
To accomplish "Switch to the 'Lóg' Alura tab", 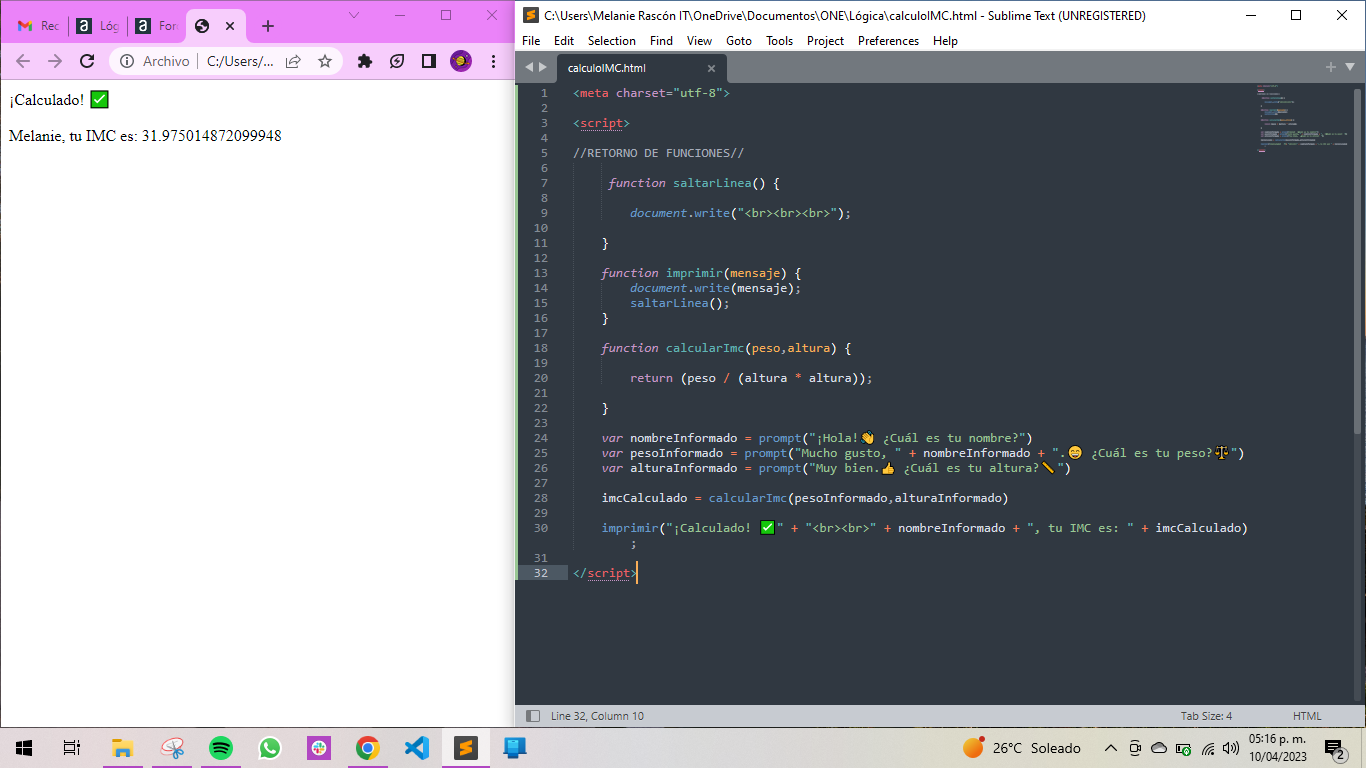I will (x=98, y=26).
